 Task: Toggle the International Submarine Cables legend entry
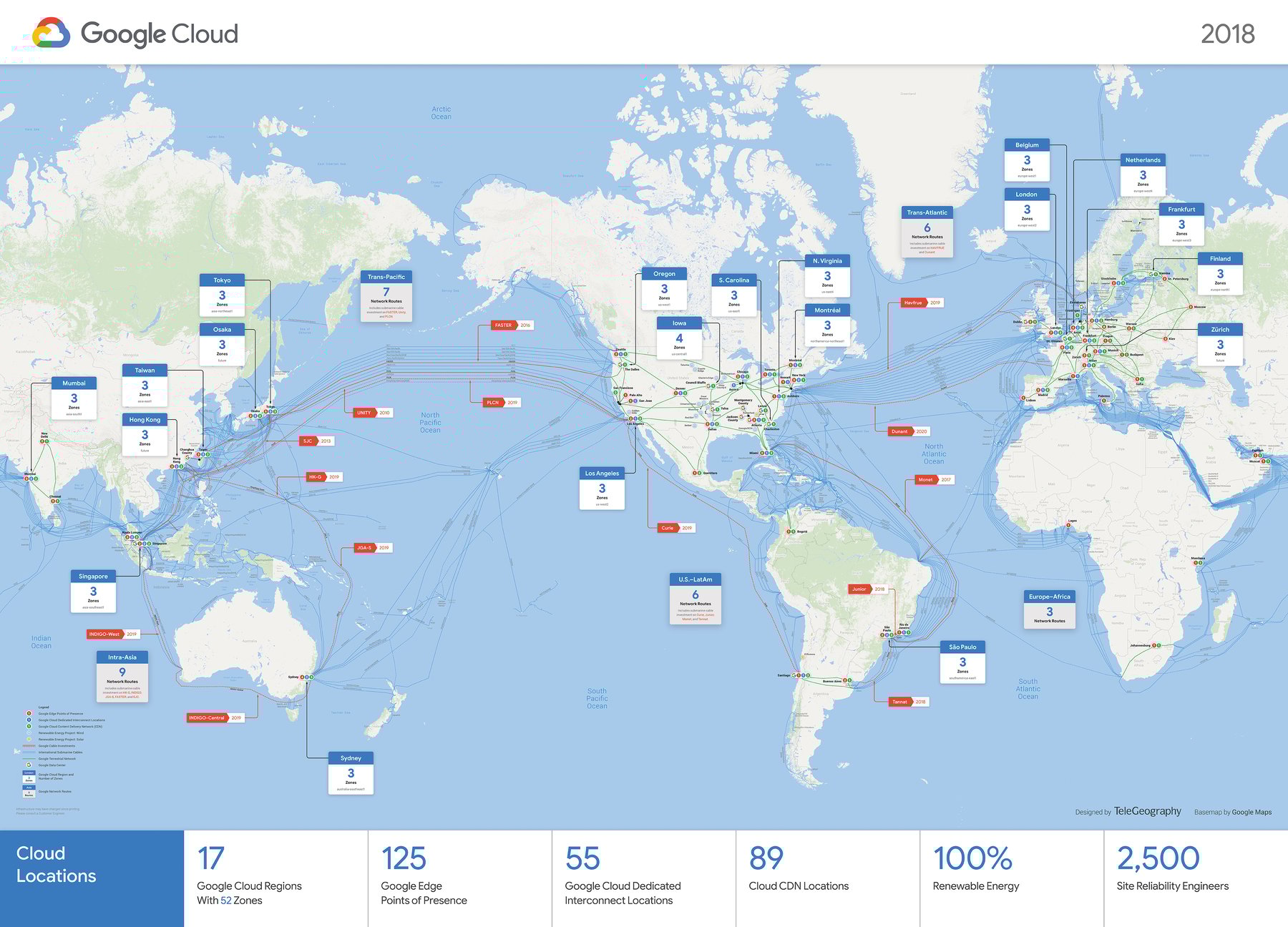click(29, 752)
